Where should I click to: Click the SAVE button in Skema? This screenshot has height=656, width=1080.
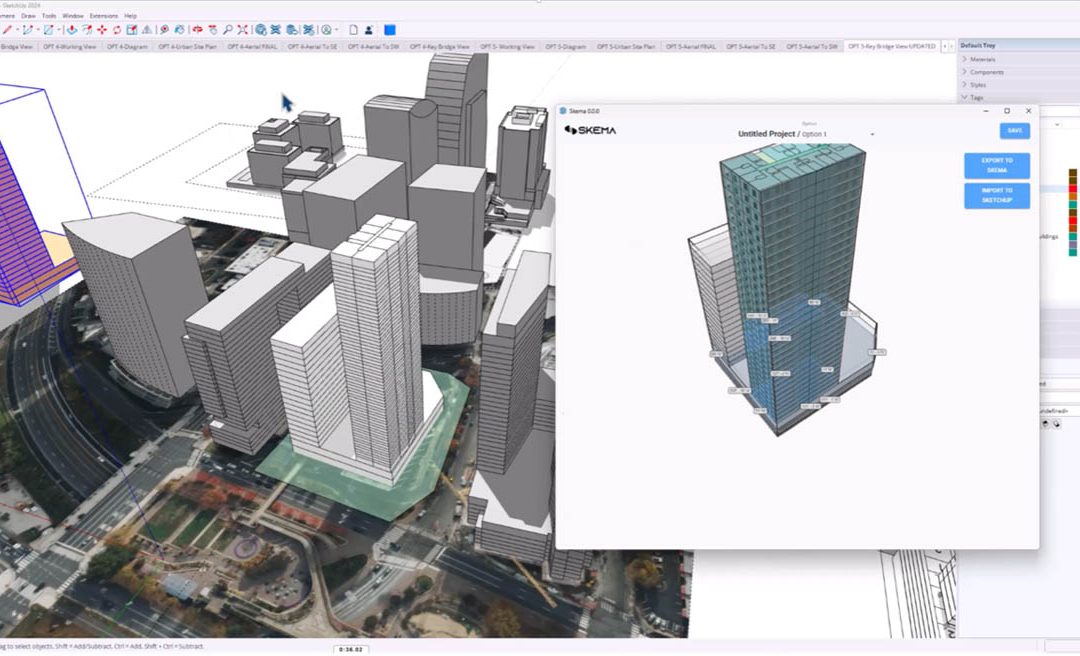pos(1015,130)
